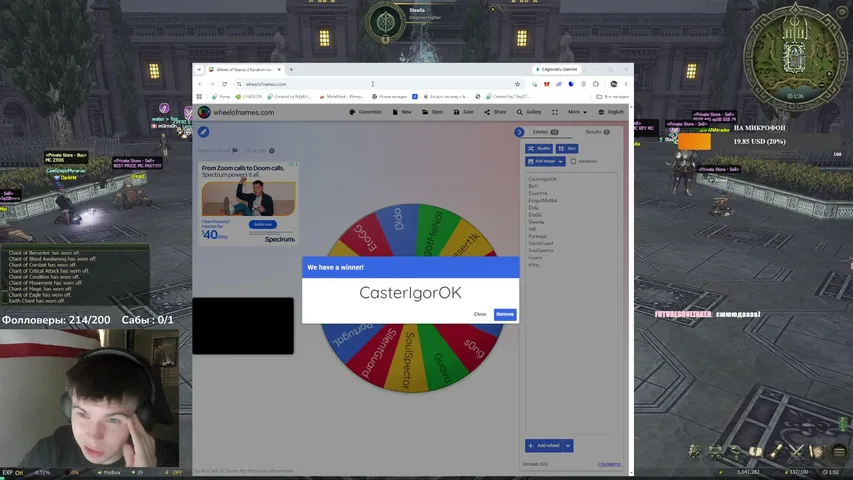The height and width of the screenshot is (480, 853).
Task: Sort the wheel entries
Action: click(x=567, y=148)
